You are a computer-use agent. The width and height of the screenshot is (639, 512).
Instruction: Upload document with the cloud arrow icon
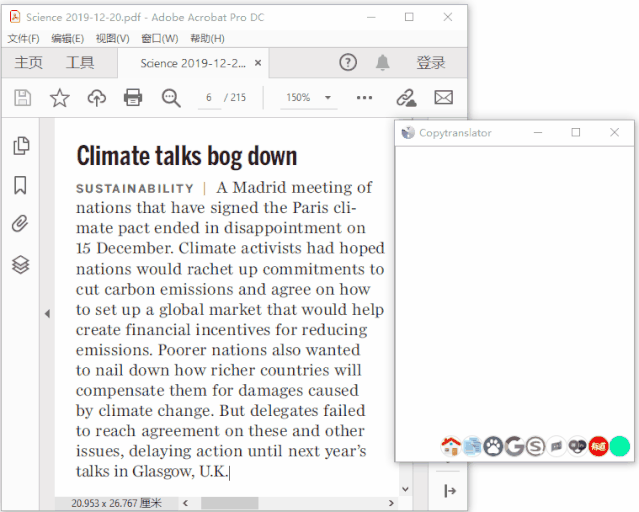pos(97,98)
